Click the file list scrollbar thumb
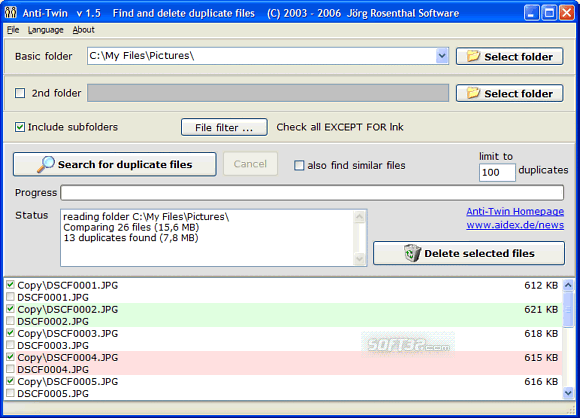Screen dimensions: 580x418 [568, 309]
